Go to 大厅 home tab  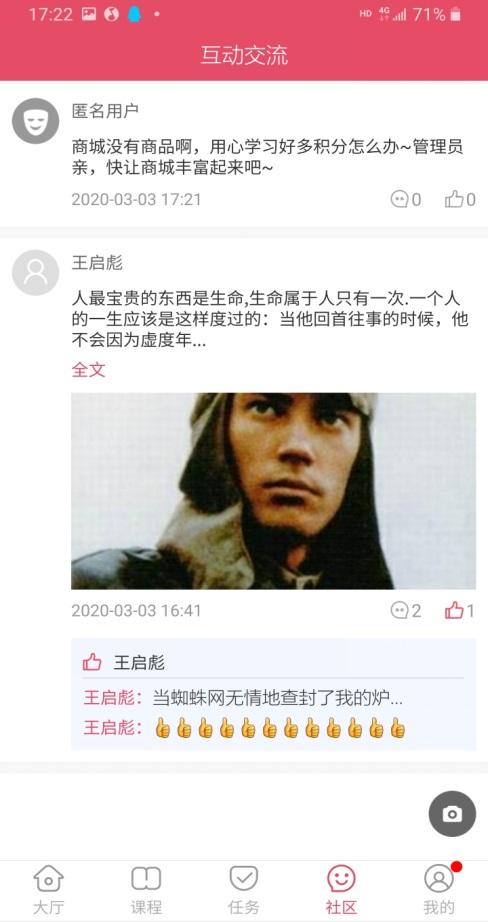coord(48,890)
